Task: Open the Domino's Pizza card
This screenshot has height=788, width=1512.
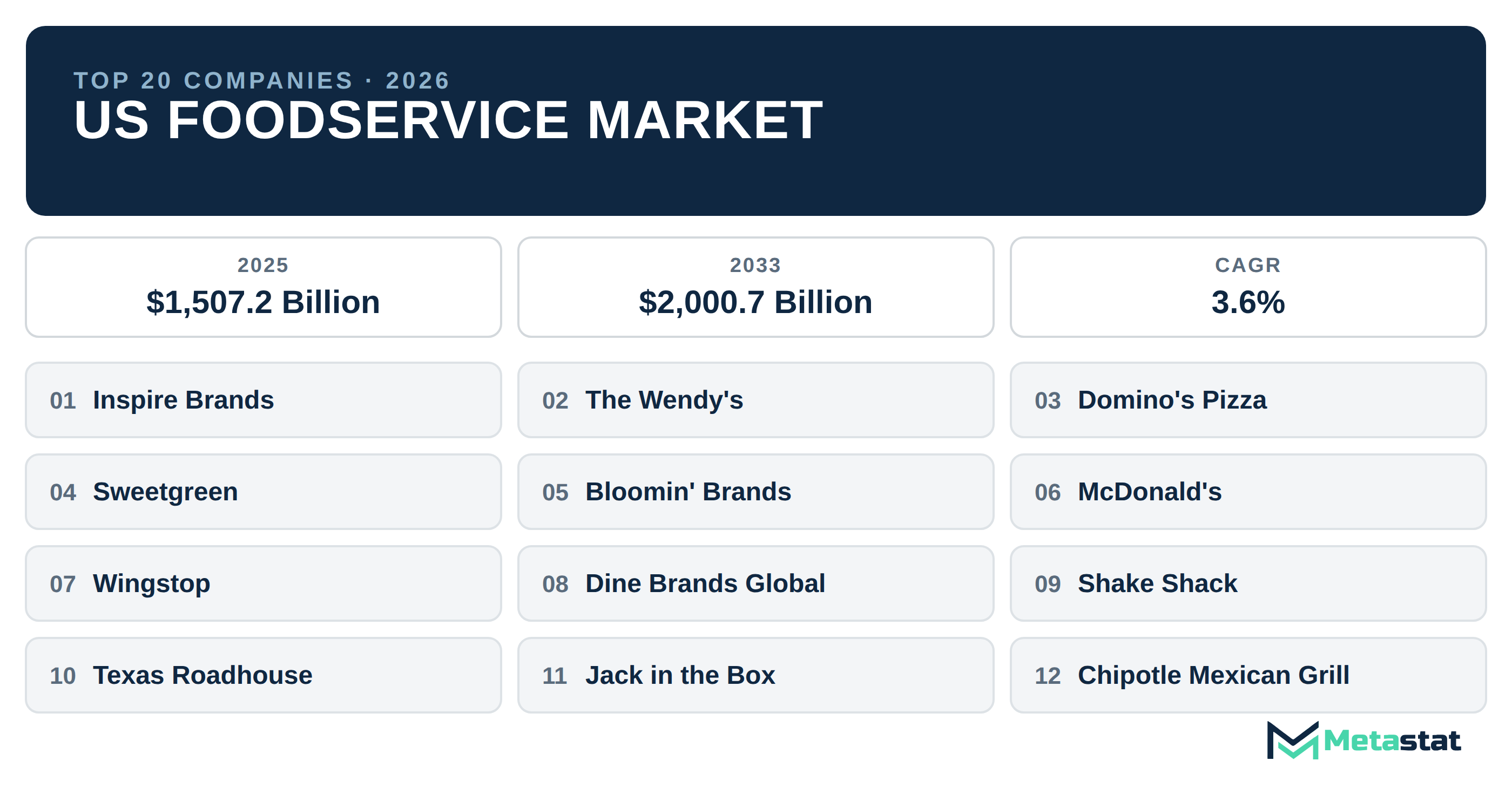Action: [1248, 399]
